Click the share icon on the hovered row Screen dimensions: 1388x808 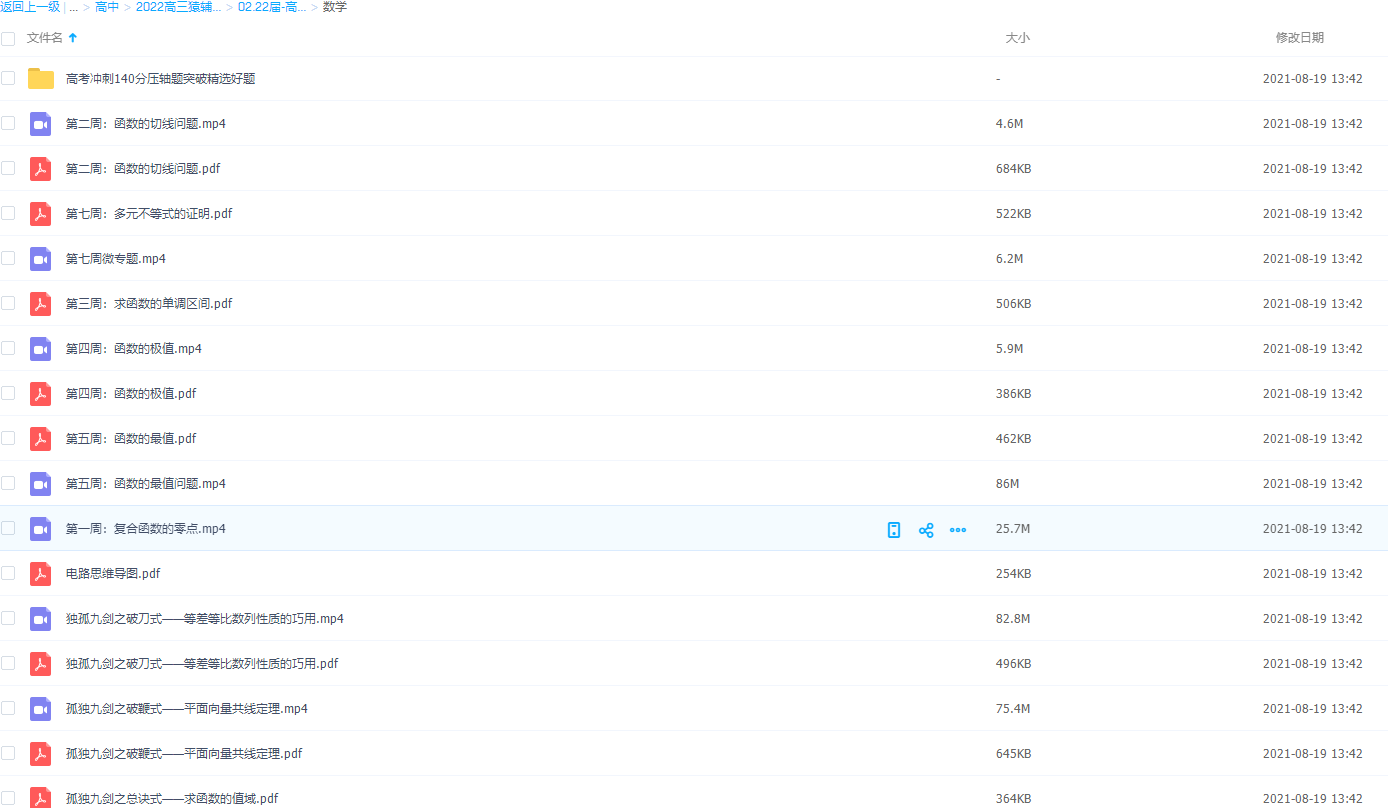coord(926,530)
